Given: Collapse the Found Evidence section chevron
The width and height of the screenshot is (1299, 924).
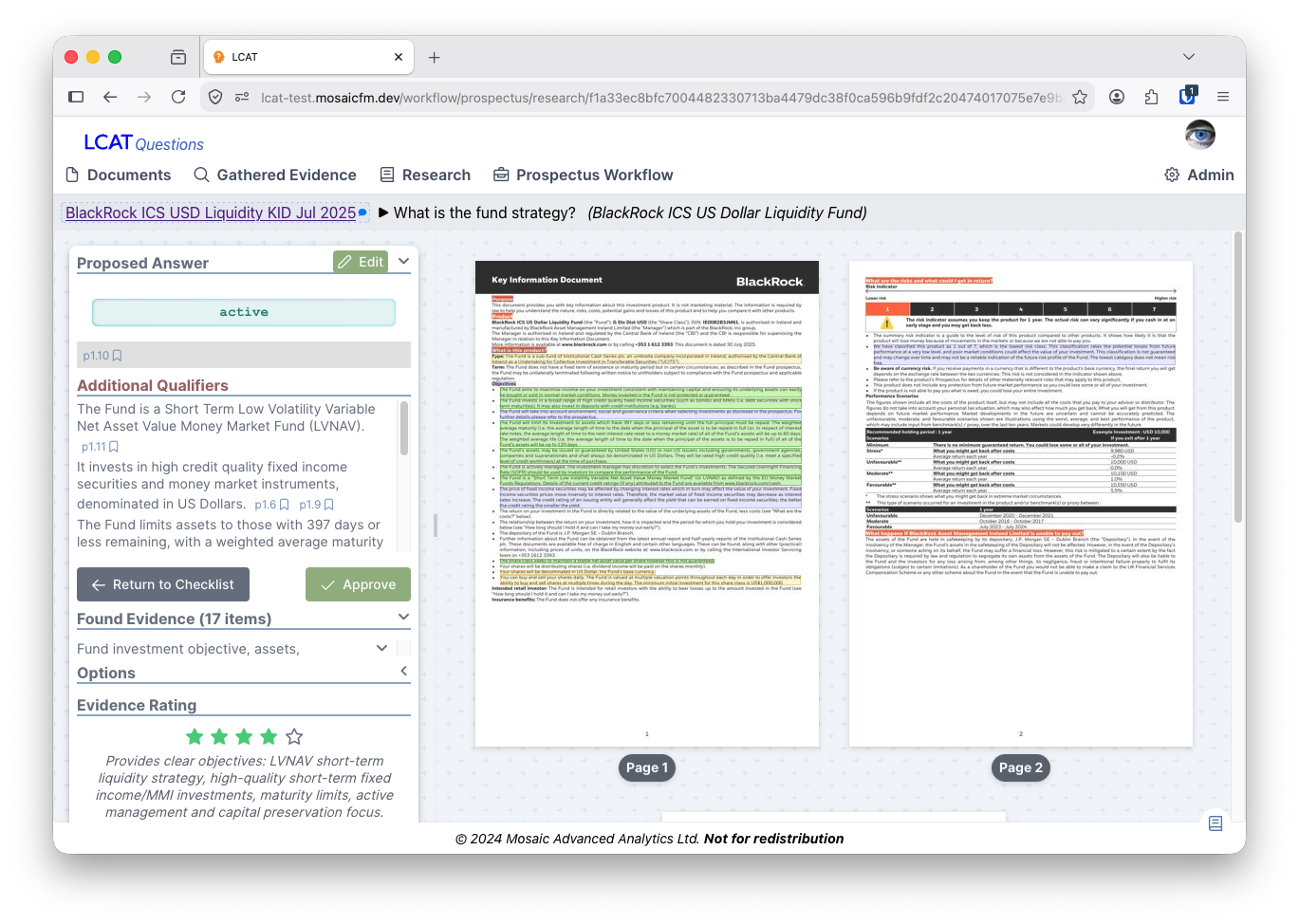Looking at the screenshot, I should (403, 618).
